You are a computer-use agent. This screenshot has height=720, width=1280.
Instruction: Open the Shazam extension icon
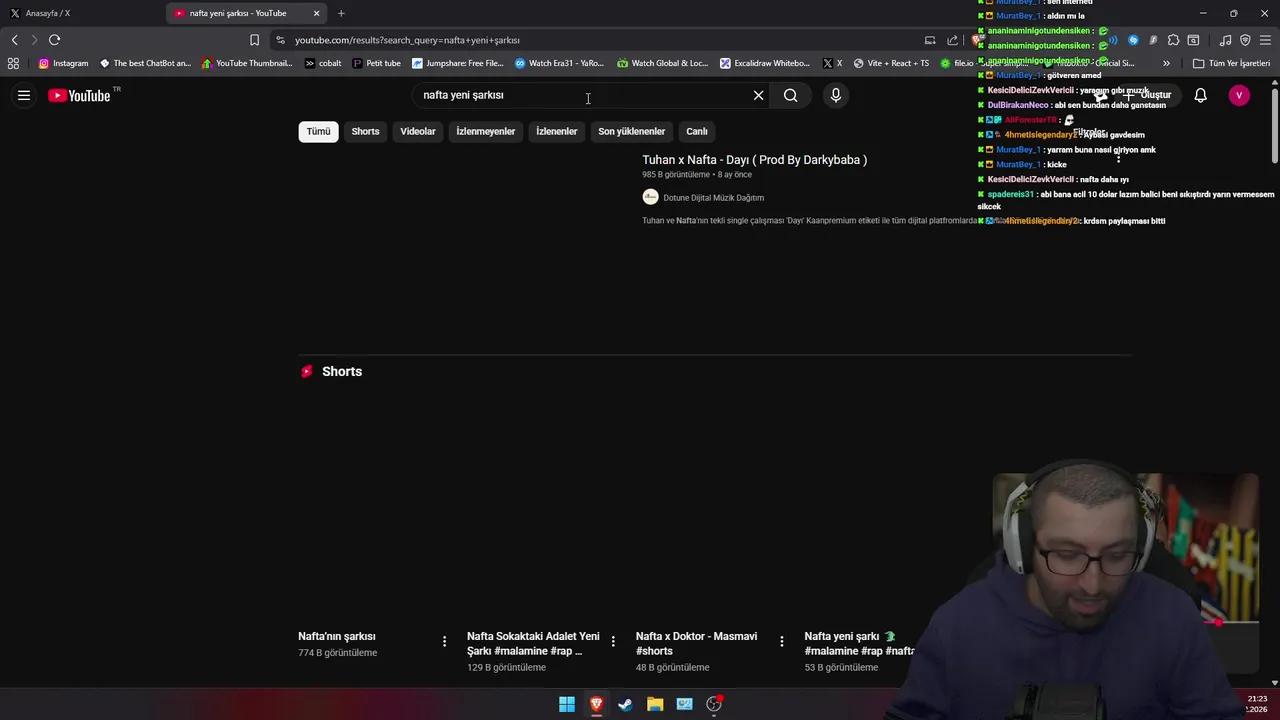pos(1133,40)
